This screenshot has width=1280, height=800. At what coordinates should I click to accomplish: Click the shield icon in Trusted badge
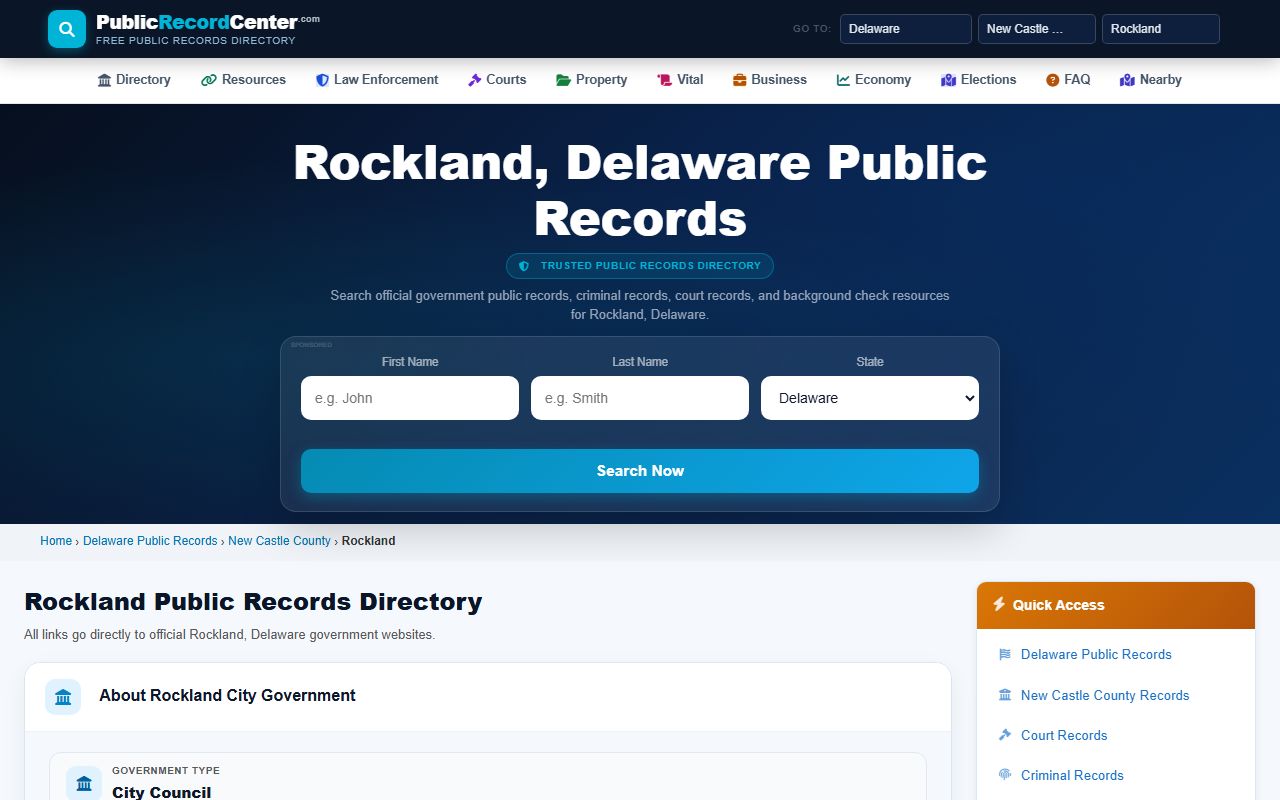524,266
